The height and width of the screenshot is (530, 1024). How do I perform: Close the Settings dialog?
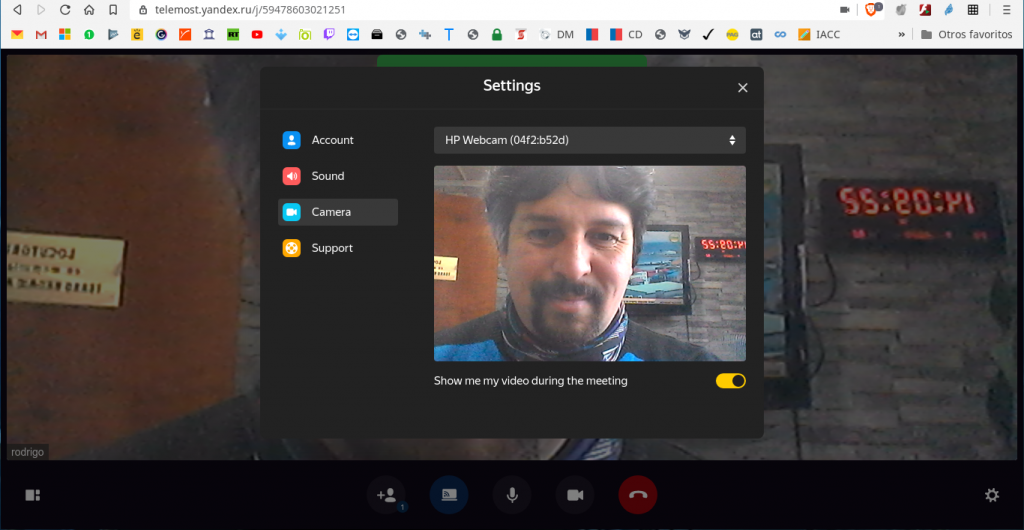(742, 88)
